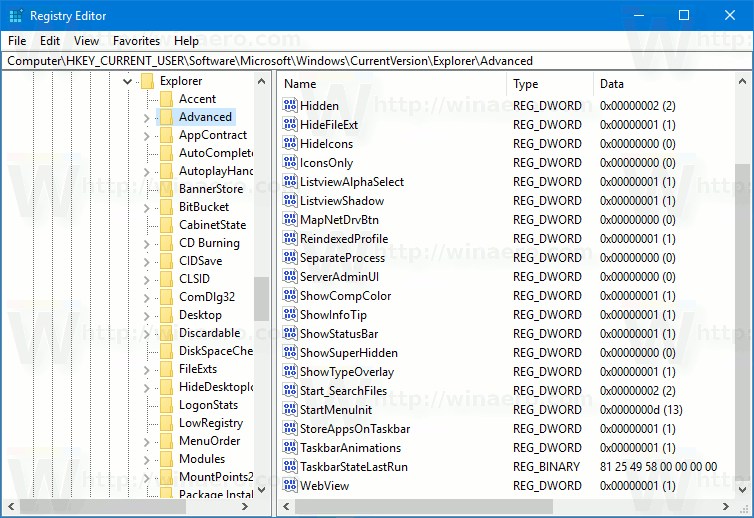Viewport: 754px width, 518px height.
Task: Select the CabinetState key in tree
Action: coord(212,225)
